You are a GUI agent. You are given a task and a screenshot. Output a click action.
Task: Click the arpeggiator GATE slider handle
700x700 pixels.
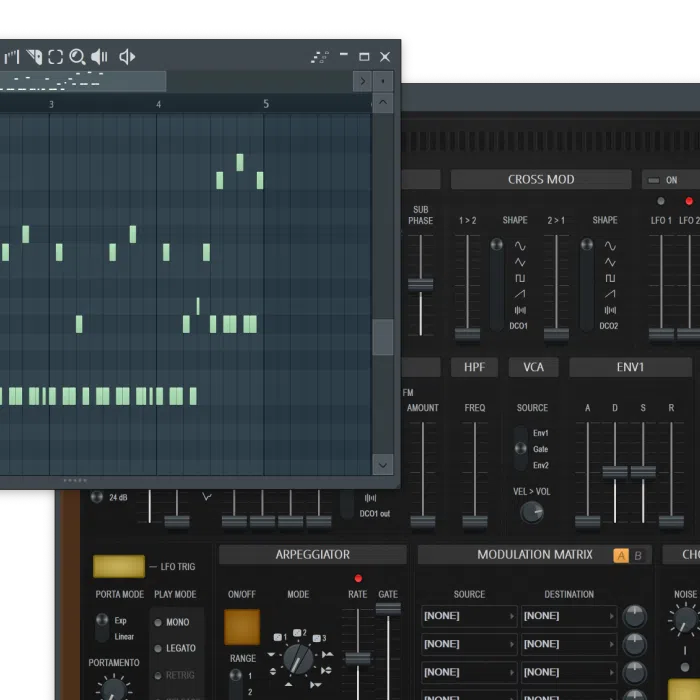click(388, 608)
